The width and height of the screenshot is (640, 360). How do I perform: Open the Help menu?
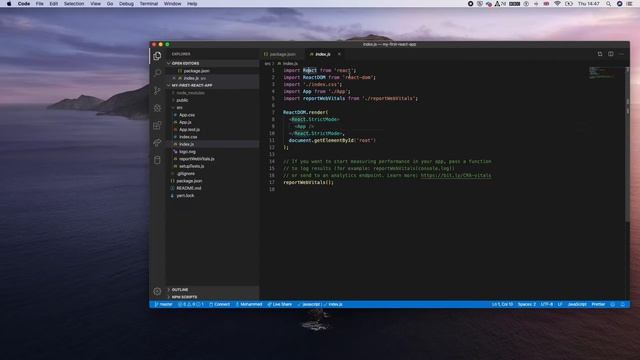pos(192,4)
